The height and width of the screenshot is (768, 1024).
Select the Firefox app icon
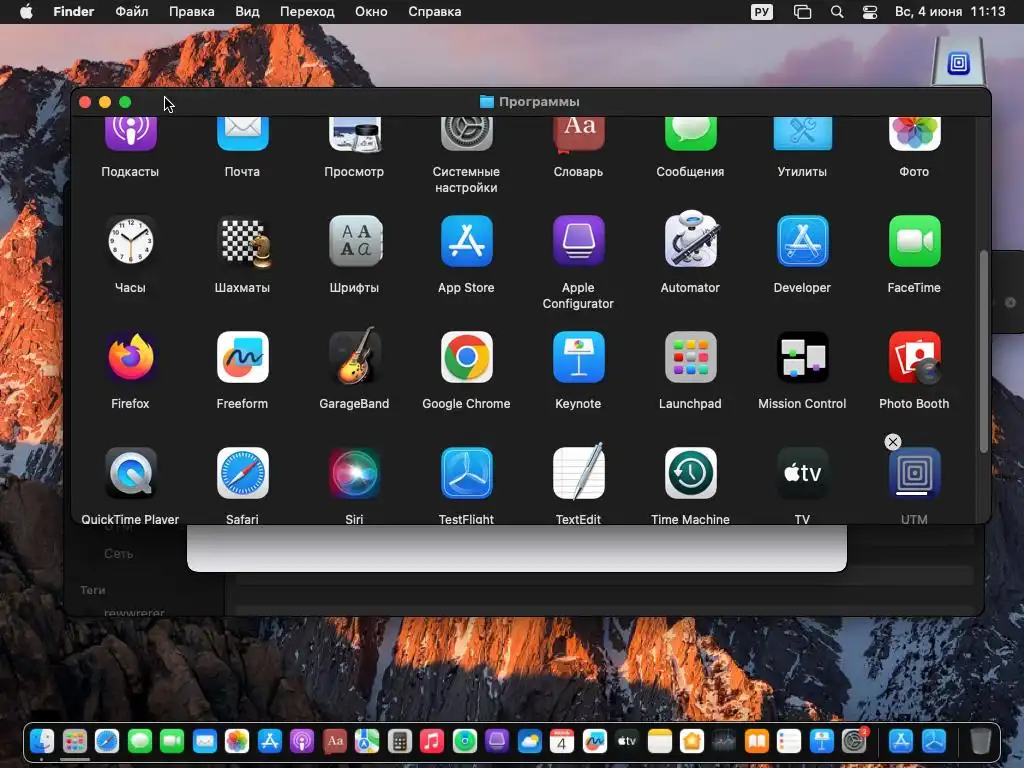[x=131, y=357]
